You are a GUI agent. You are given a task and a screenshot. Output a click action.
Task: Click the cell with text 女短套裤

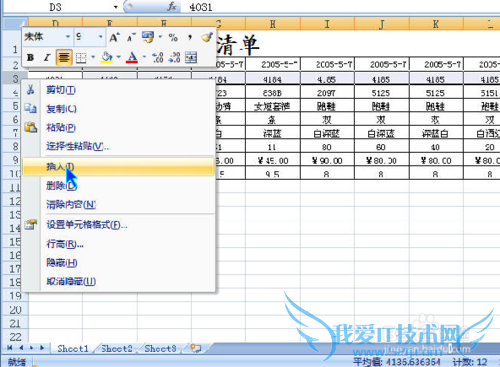click(x=273, y=106)
